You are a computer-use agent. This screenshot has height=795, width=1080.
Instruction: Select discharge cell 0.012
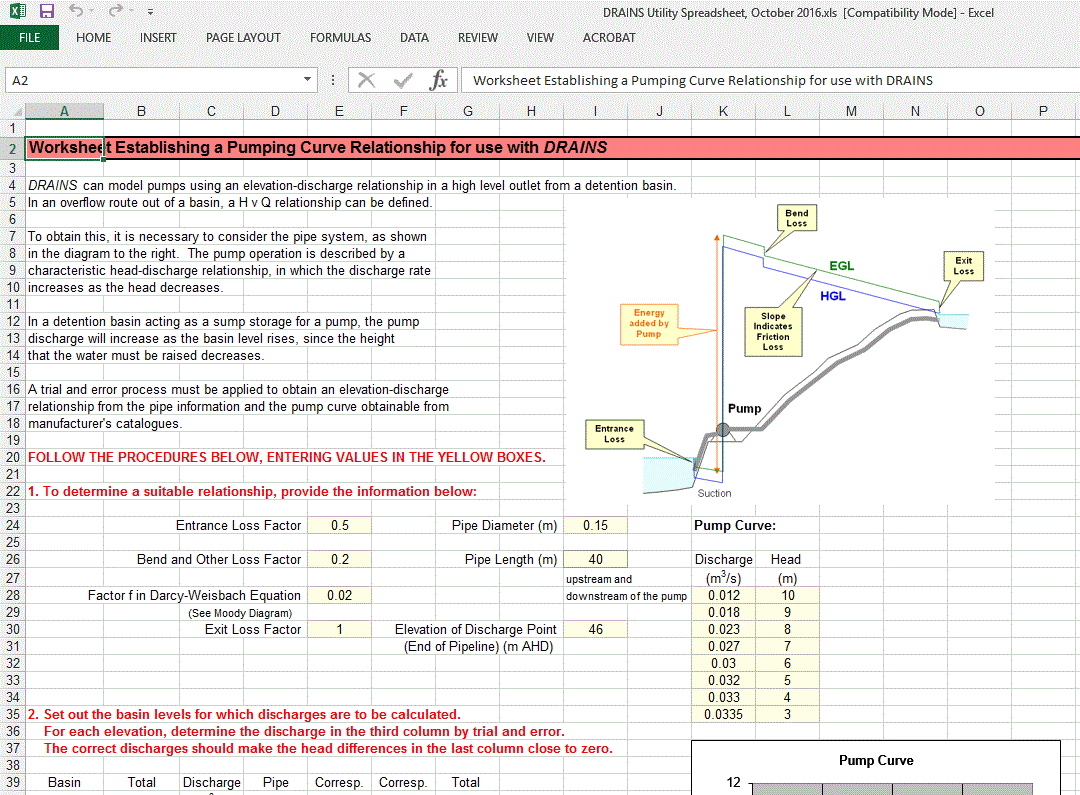[723, 595]
